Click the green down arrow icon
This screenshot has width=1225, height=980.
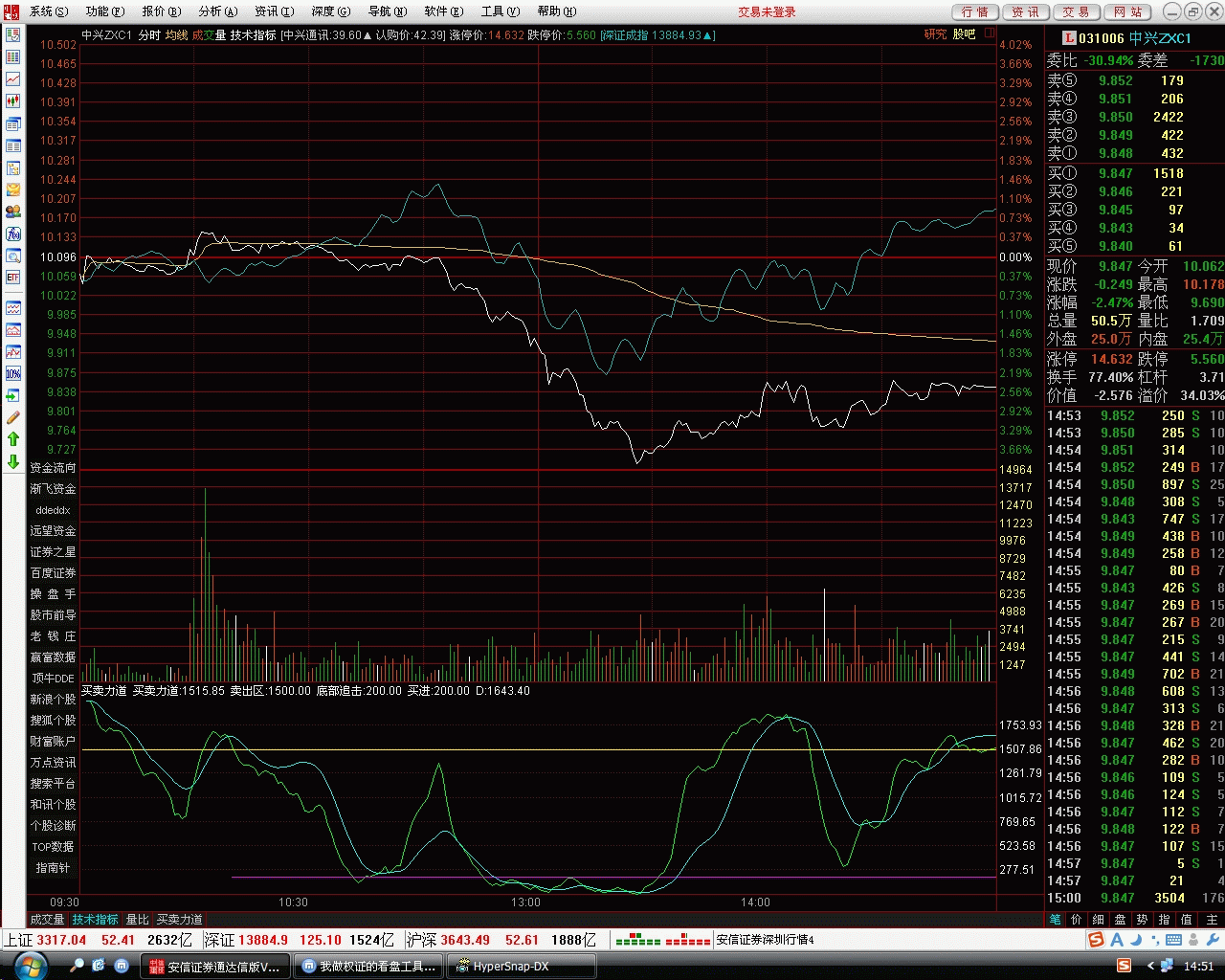(13, 462)
